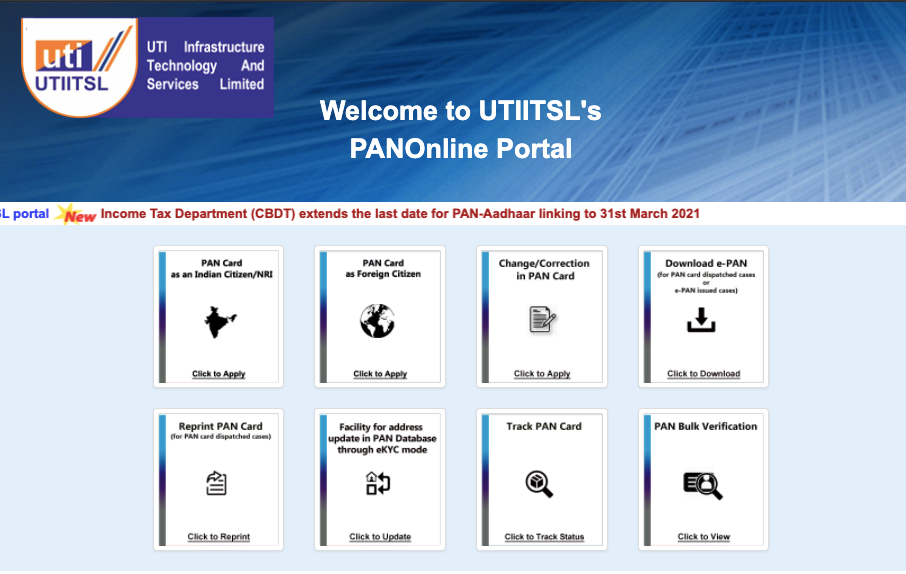The width and height of the screenshot is (906, 574).
Task: Click the globe icon for Foreign Citizen
Action: pos(377,321)
